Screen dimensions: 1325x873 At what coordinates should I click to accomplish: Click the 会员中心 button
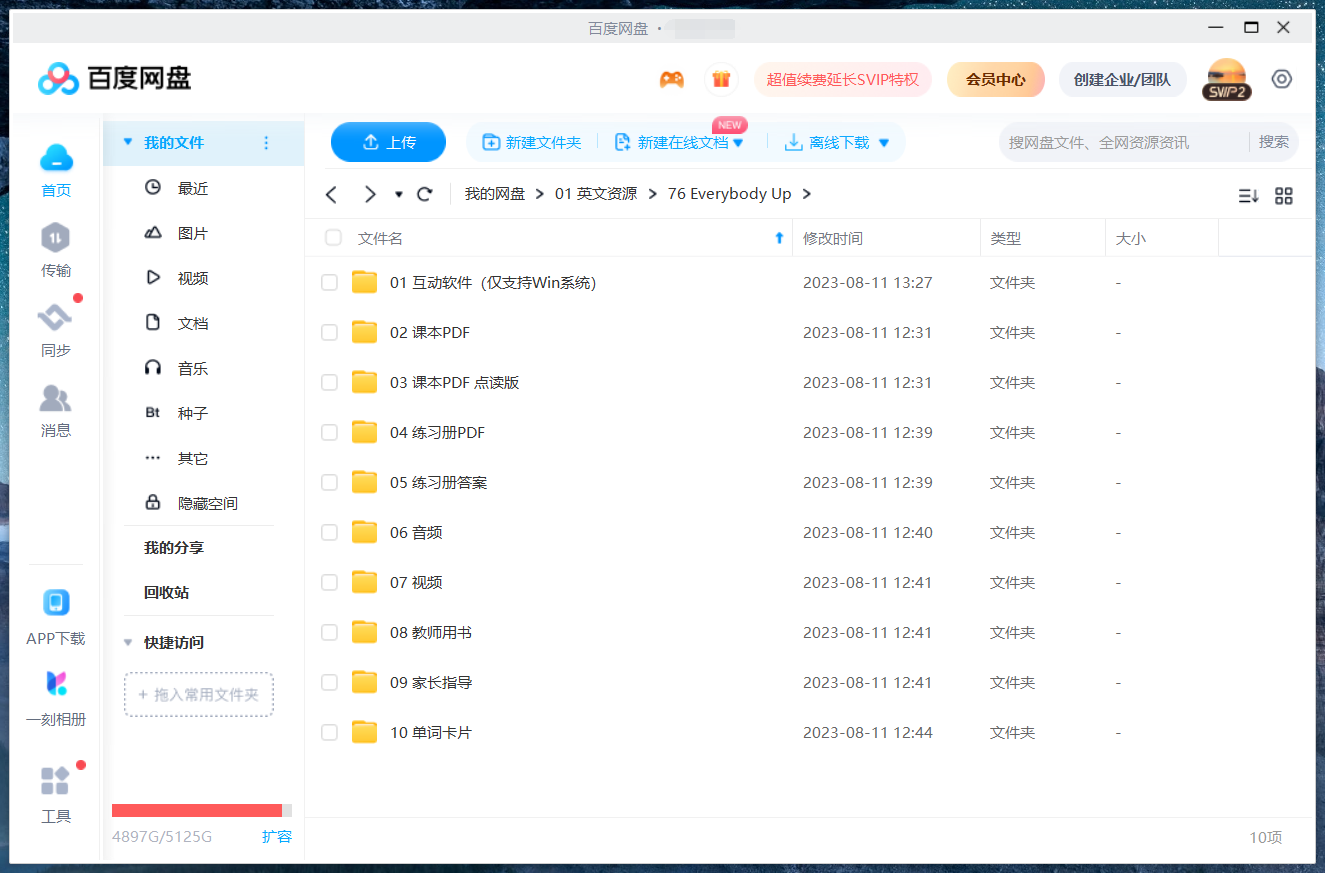(x=995, y=78)
